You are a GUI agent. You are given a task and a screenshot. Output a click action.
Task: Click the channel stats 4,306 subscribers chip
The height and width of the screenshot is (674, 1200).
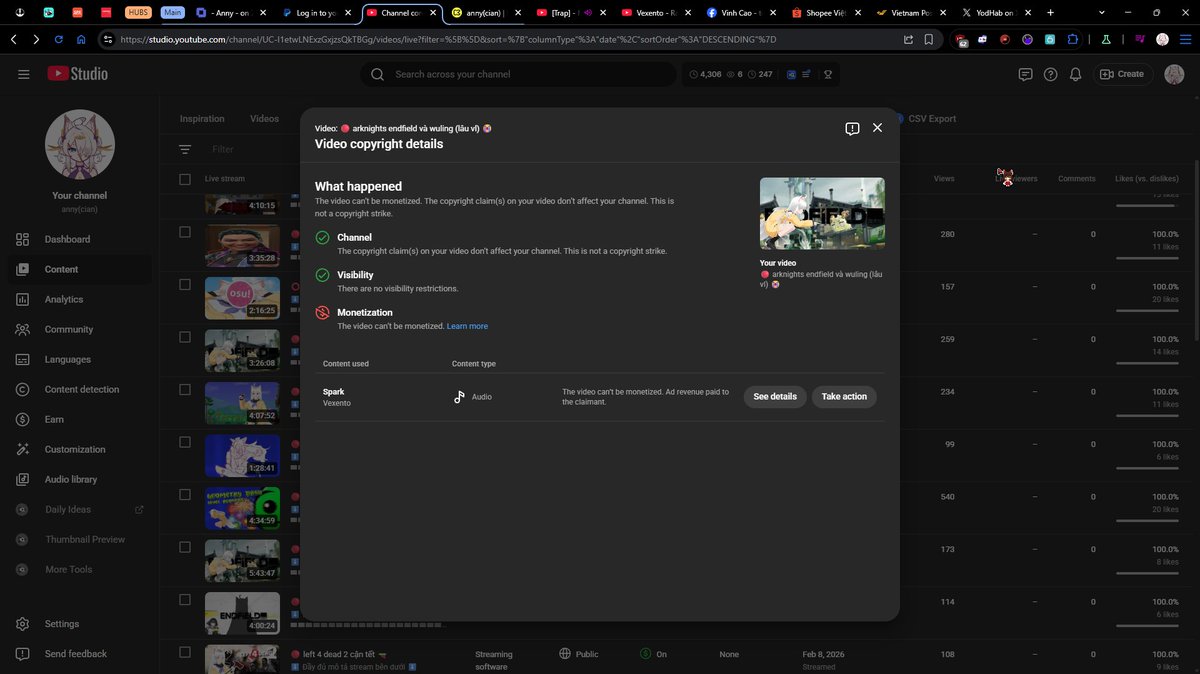tap(705, 74)
